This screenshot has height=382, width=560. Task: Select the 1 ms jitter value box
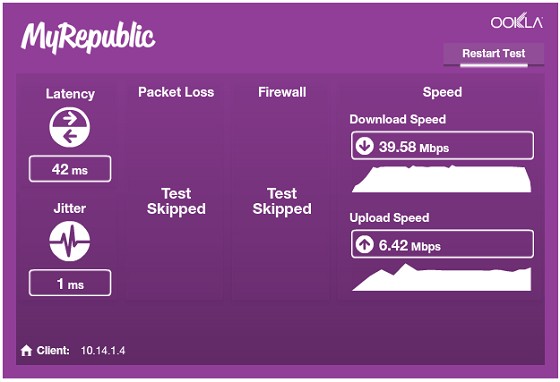tap(70, 283)
